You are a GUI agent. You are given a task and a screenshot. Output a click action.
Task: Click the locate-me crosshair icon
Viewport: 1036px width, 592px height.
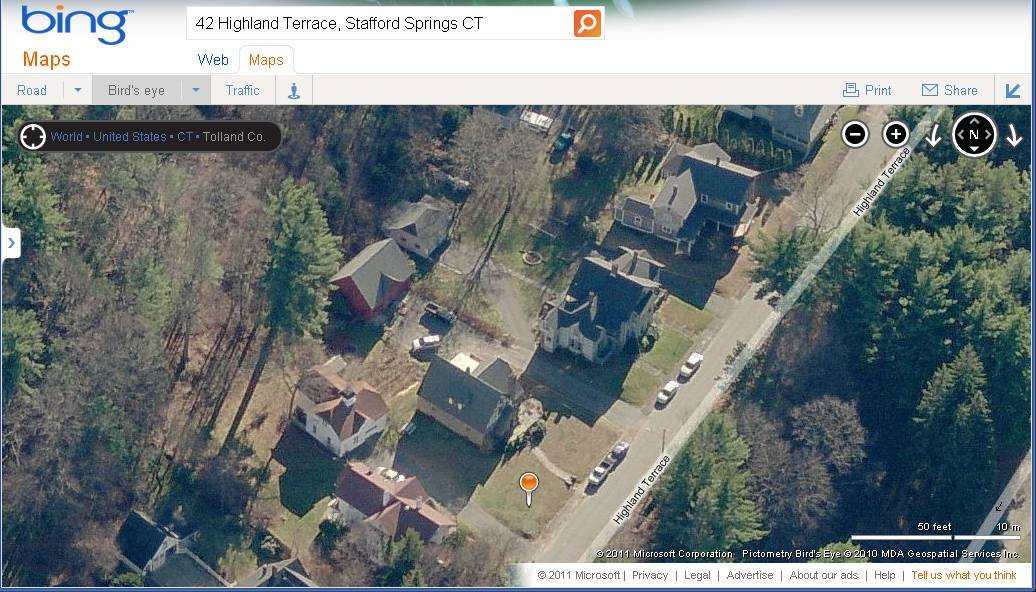32,137
